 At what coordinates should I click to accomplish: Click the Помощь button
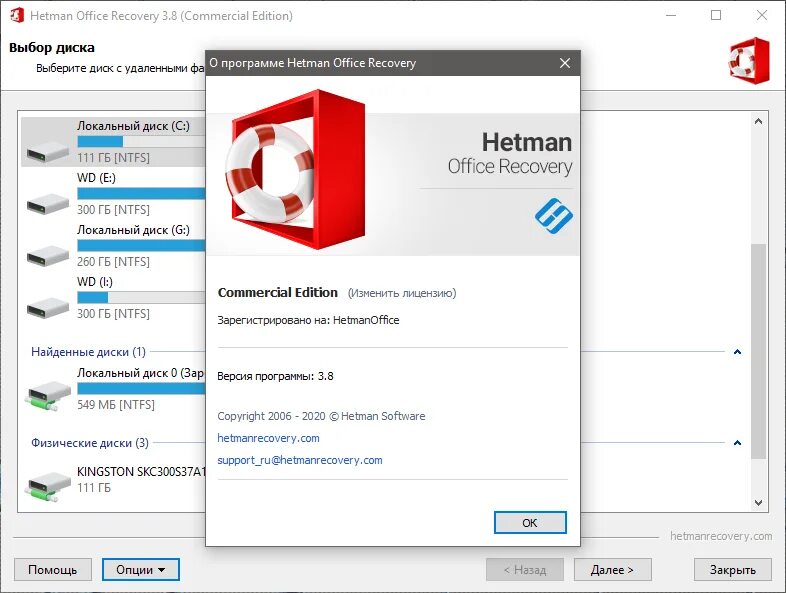click(x=53, y=570)
